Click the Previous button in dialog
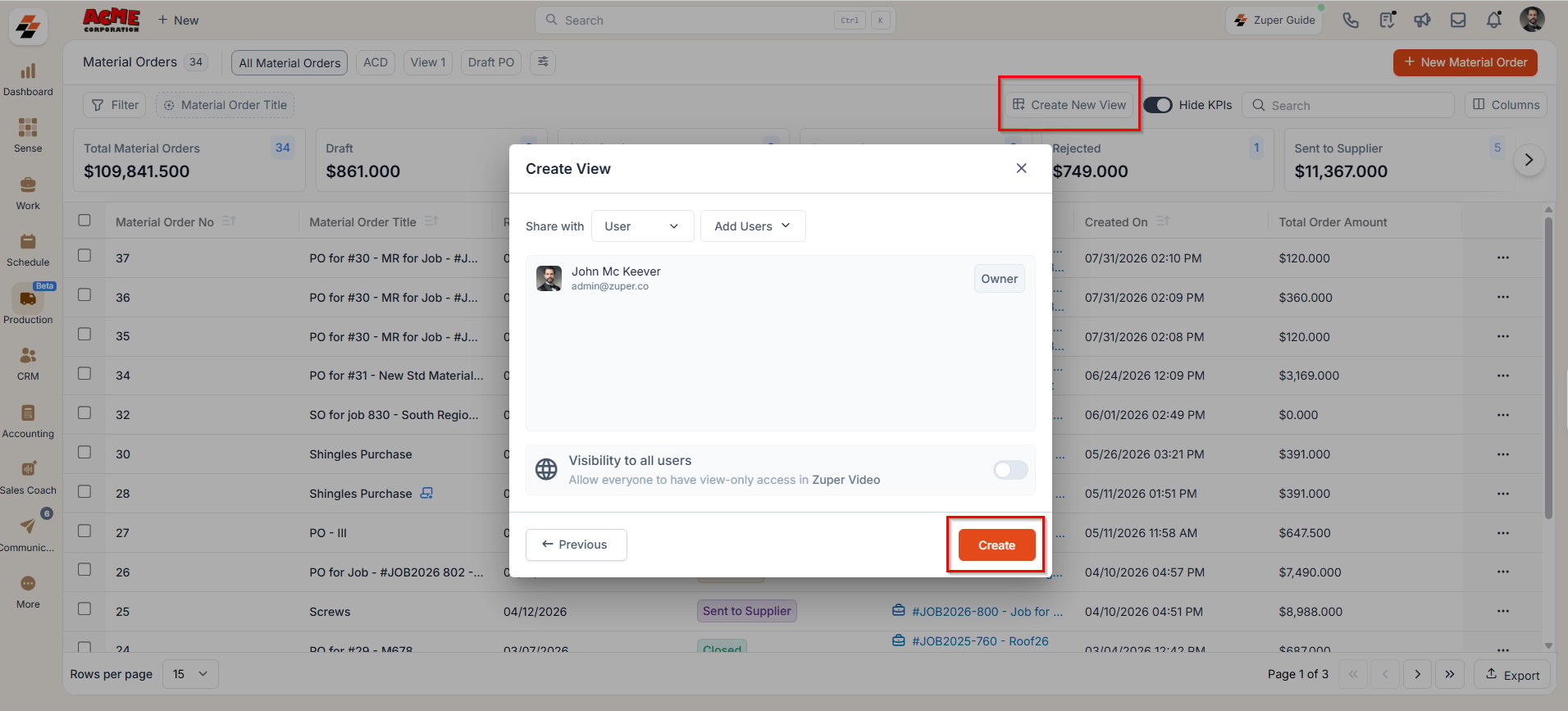Screen dimensions: 1568x711 click(x=576, y=545)
